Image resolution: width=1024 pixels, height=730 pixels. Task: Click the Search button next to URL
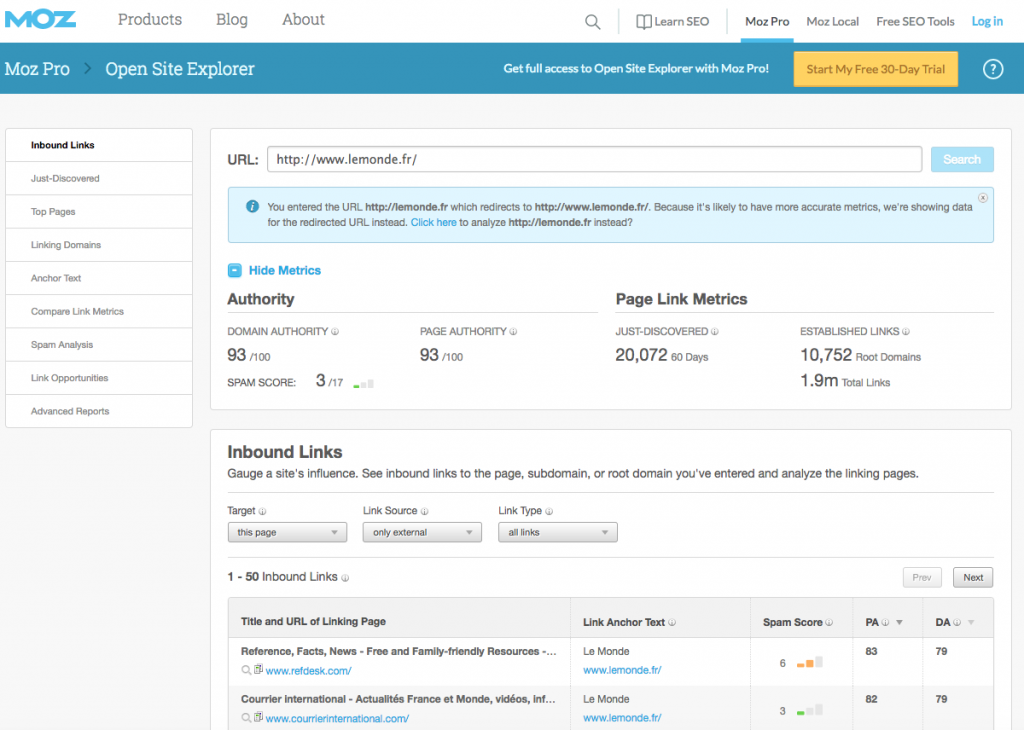(x=962, y=159)
